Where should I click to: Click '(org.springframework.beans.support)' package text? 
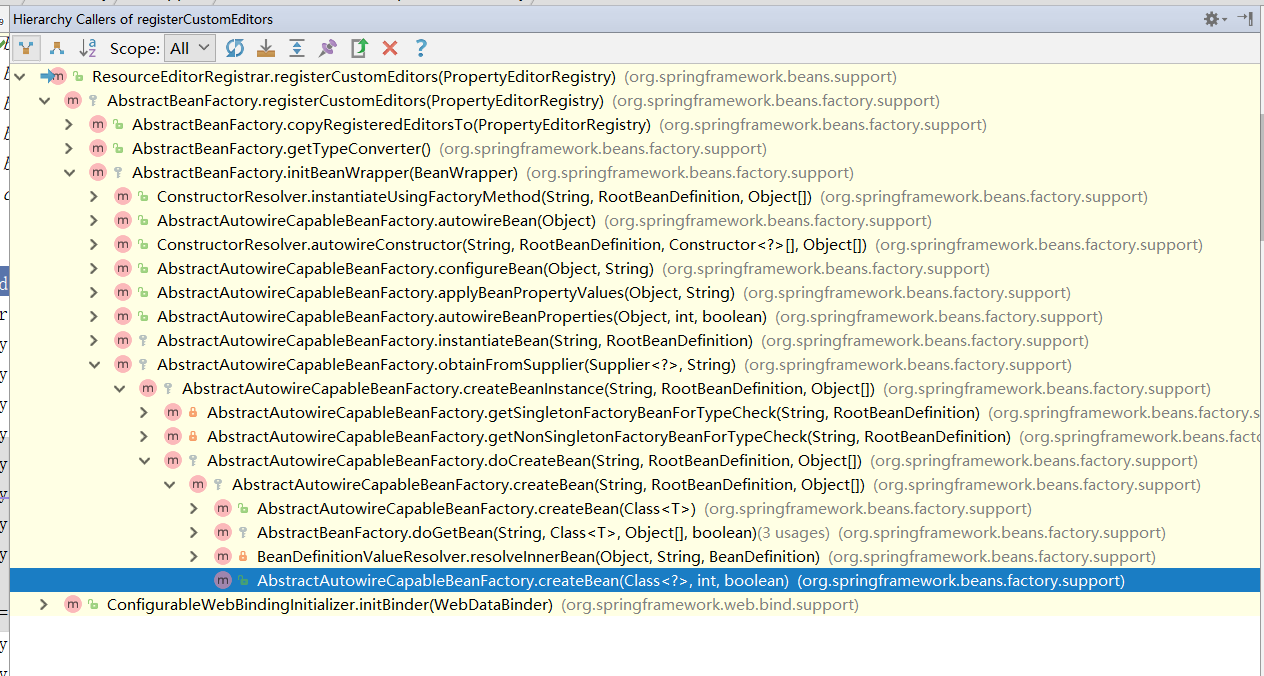tap(760, 77)
